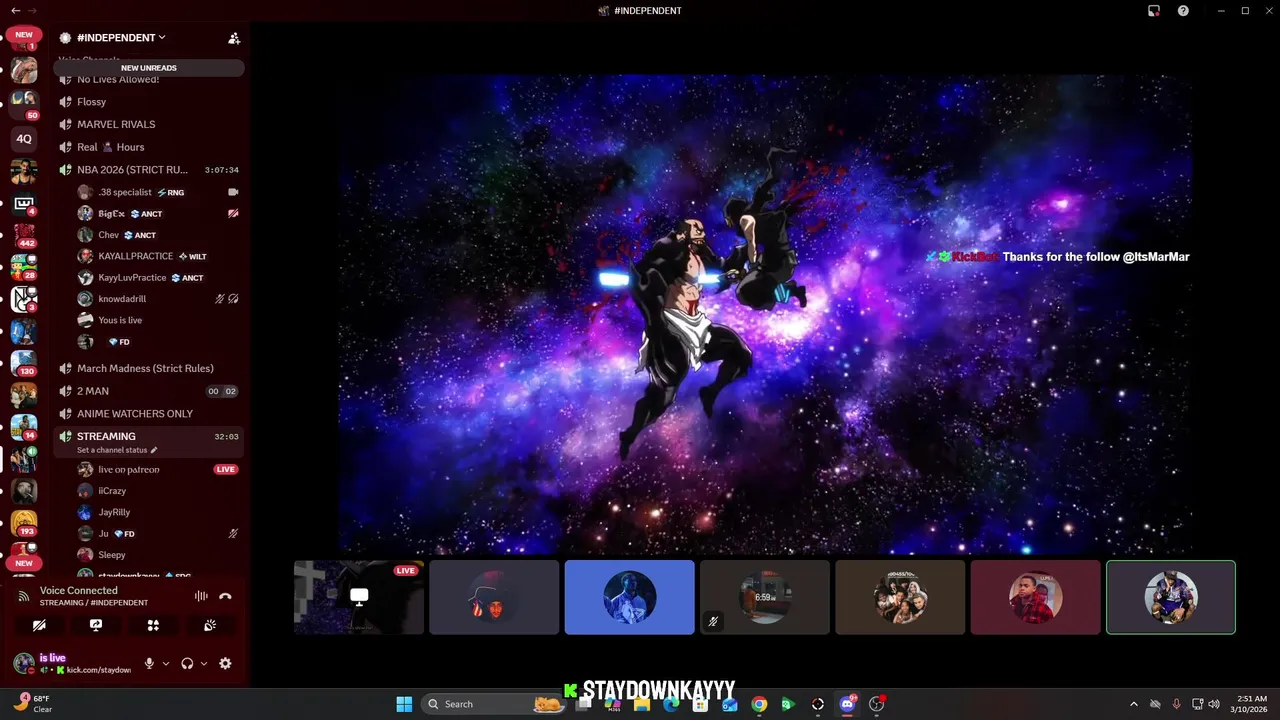Open server icon with 442 badge

tap(24, 236)
